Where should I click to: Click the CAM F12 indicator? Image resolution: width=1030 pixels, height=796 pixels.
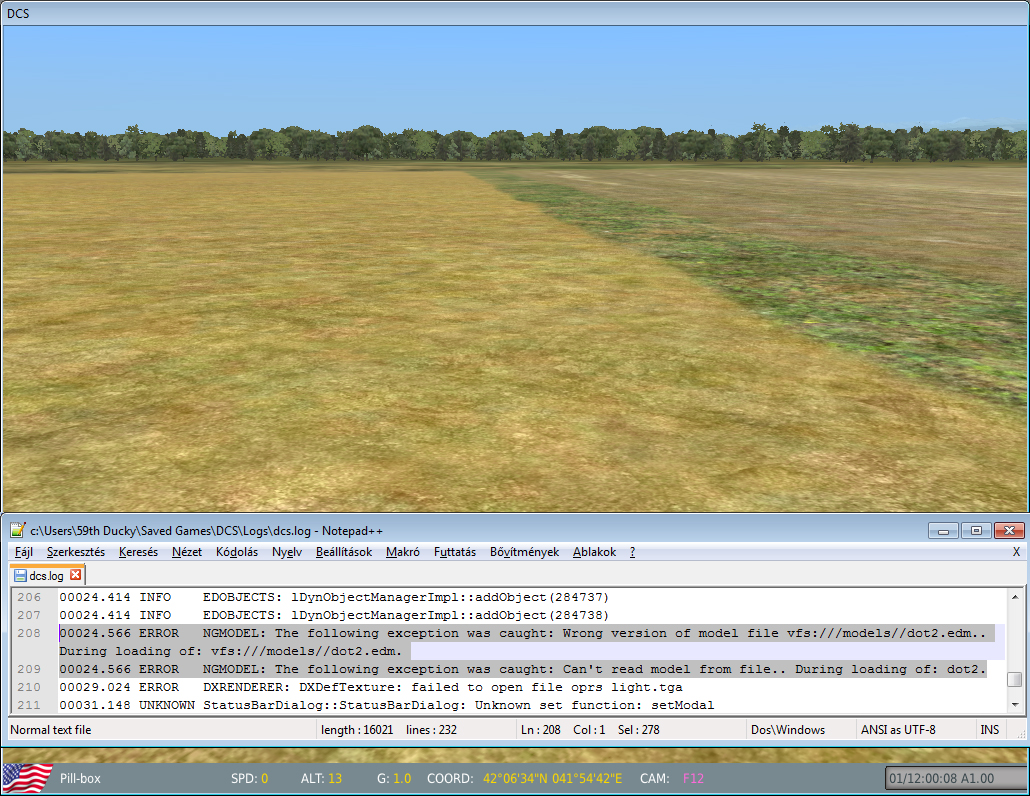(693, 778)
